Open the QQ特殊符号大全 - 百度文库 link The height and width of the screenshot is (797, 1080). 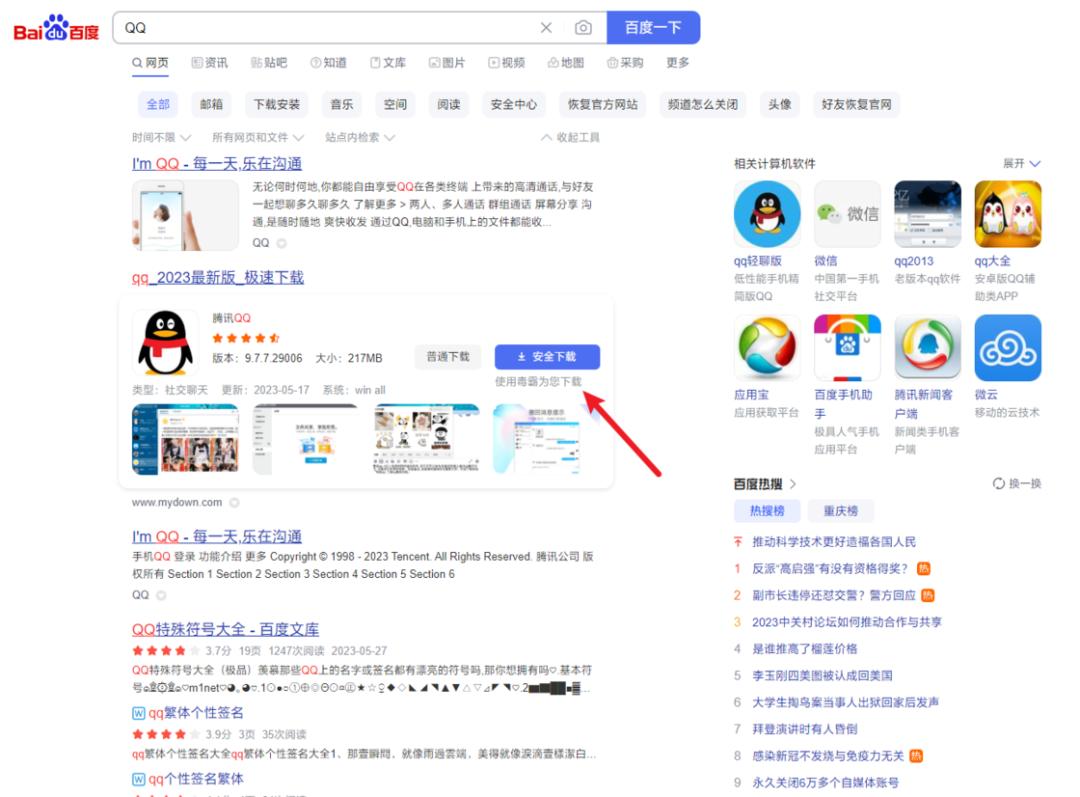(225, 630)
